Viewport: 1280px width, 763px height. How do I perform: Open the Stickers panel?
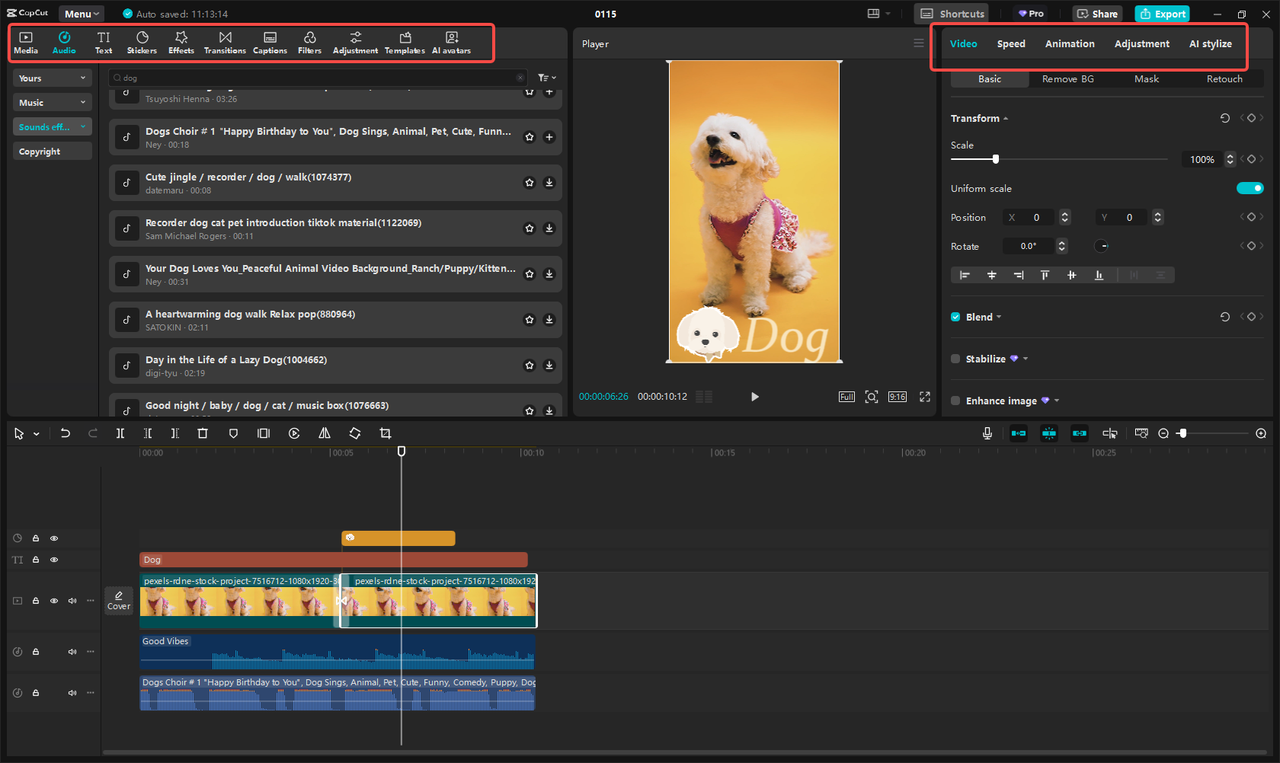tap(141, 41)
